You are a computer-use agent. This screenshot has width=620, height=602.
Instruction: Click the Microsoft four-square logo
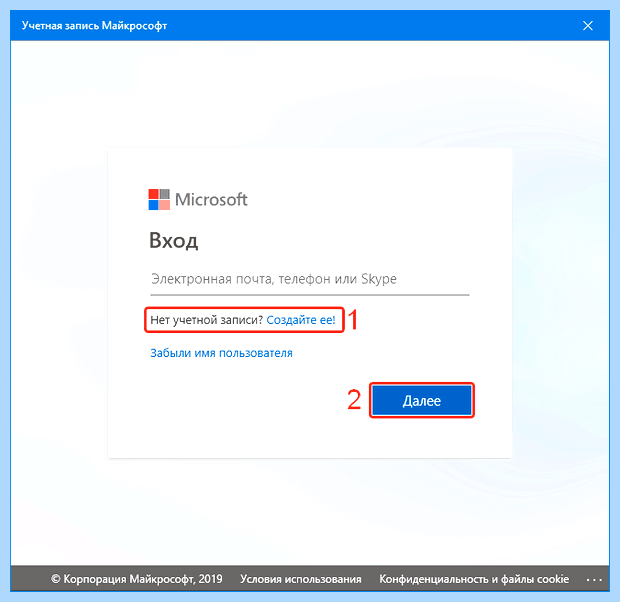(159, 199)
